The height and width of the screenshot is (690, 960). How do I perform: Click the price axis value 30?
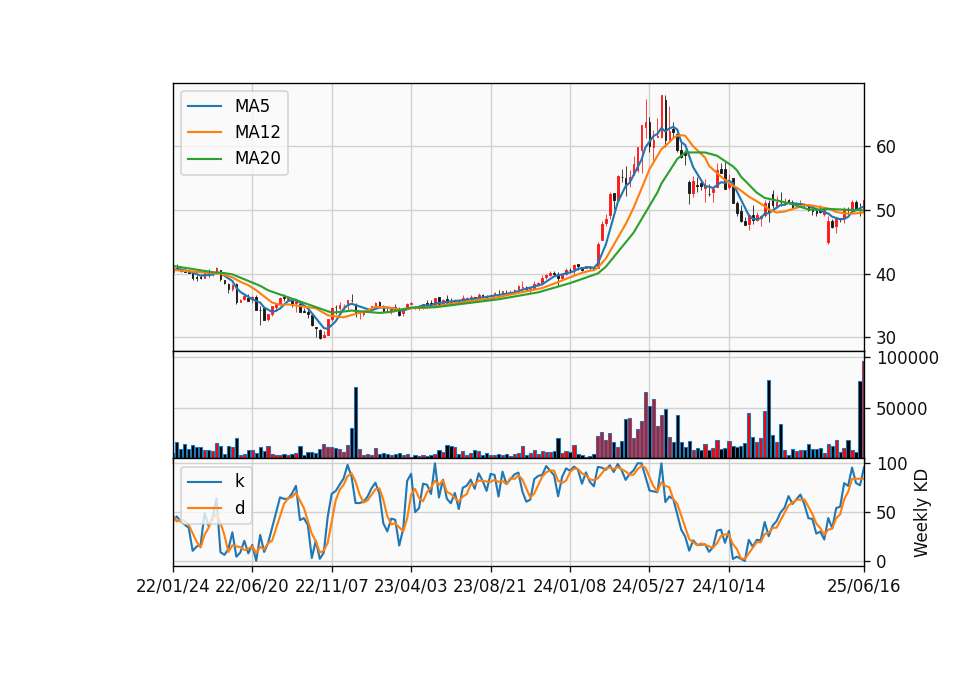click(x=886, y=338)
